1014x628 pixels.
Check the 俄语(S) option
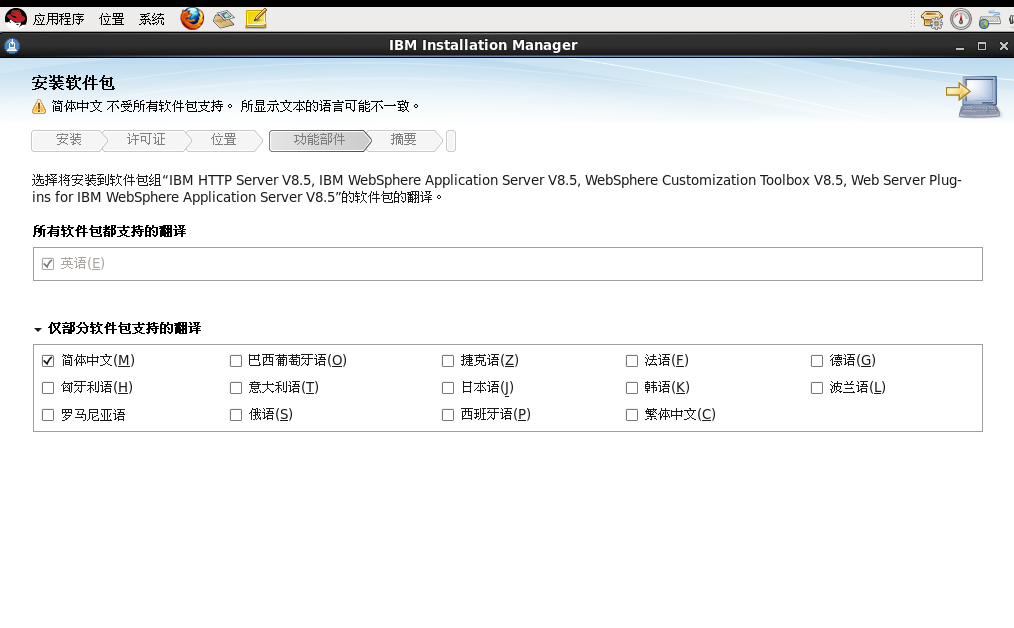[x=236, y=415]
